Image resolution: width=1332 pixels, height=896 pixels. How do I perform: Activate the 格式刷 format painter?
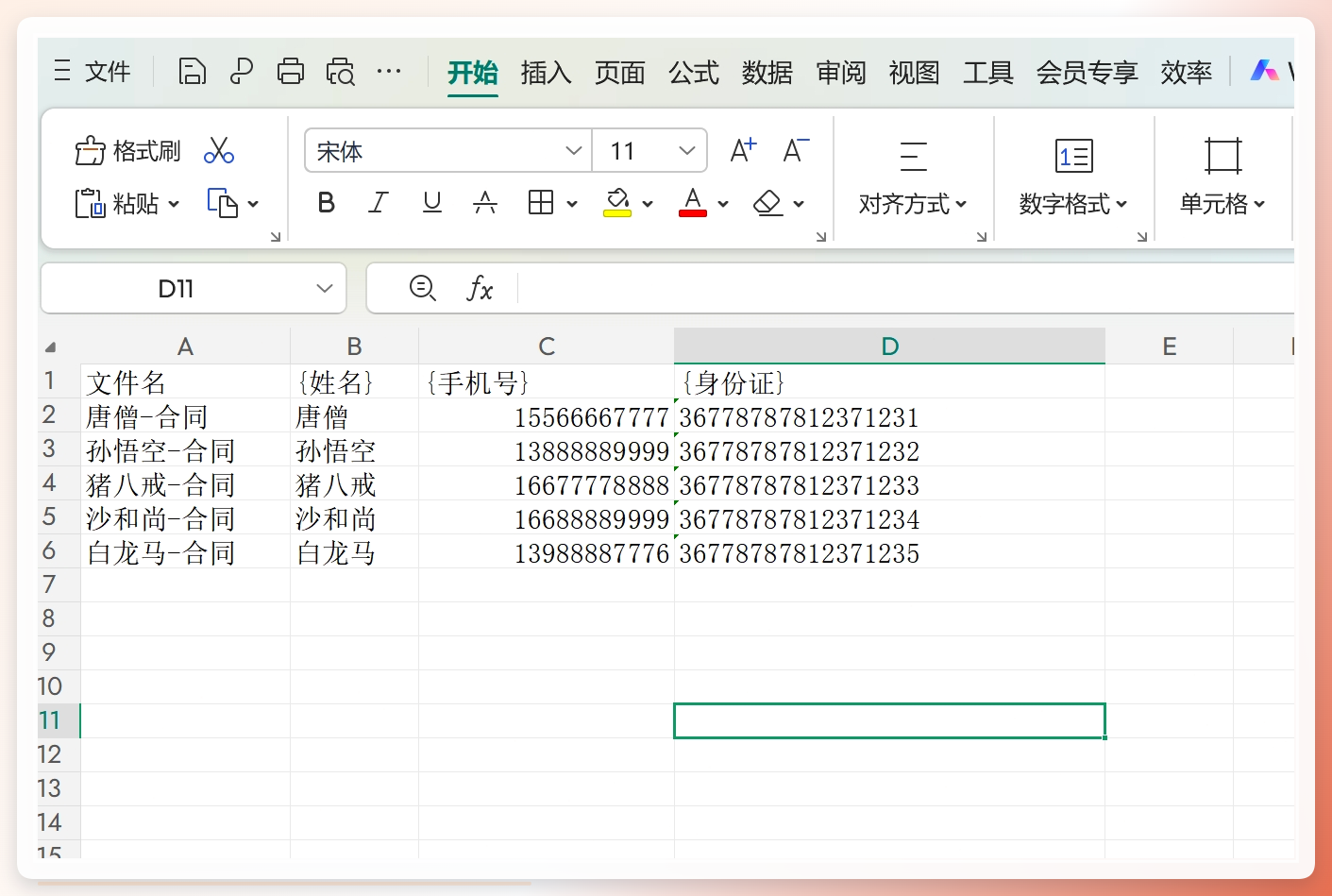click(x=128, y=151)
